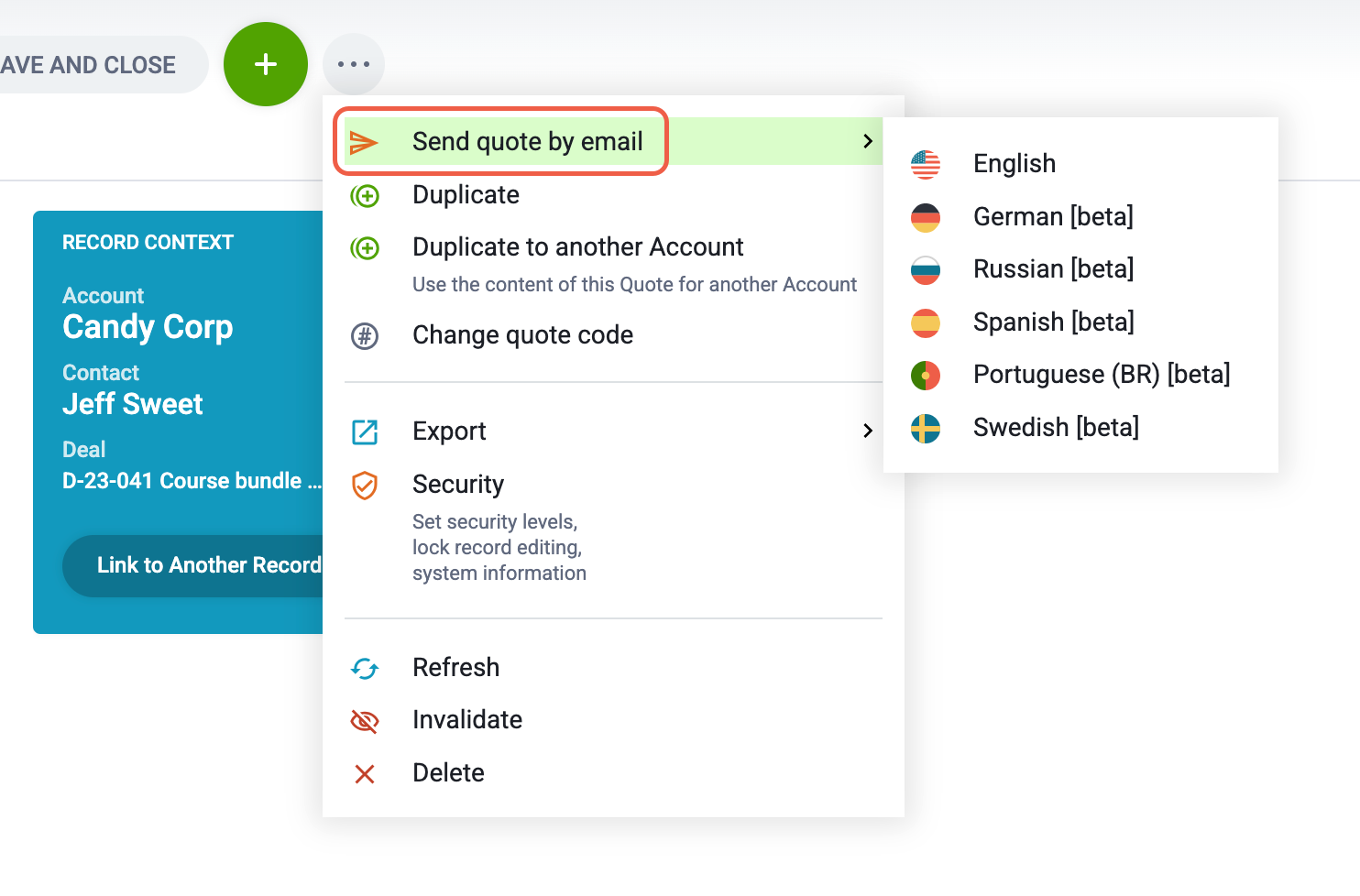Screen dimensions: 1360x896
Task: Select Change quote code menu entry
Action: 522,335
